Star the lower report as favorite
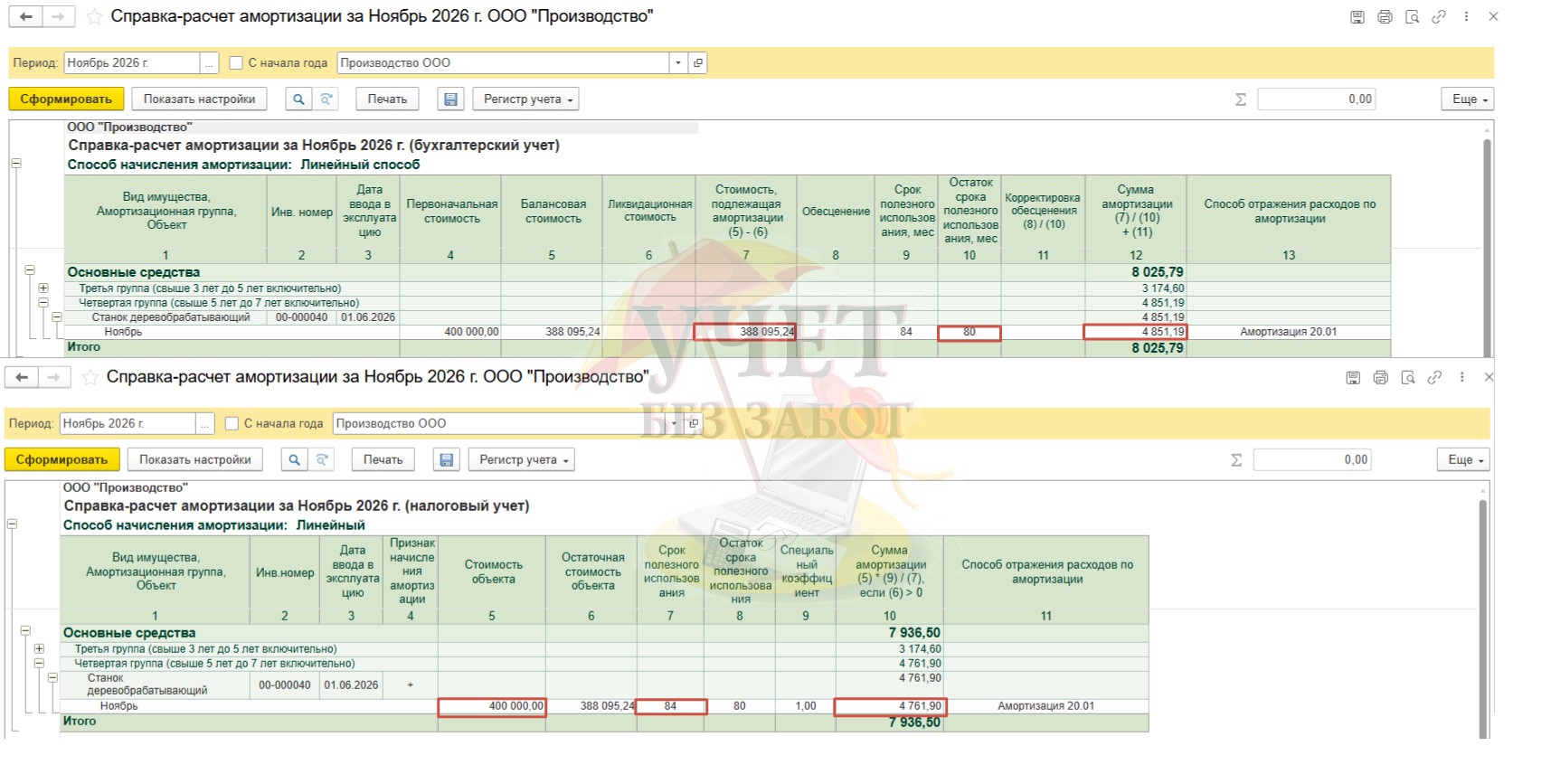1551x784 pixels. click(90, 377)
